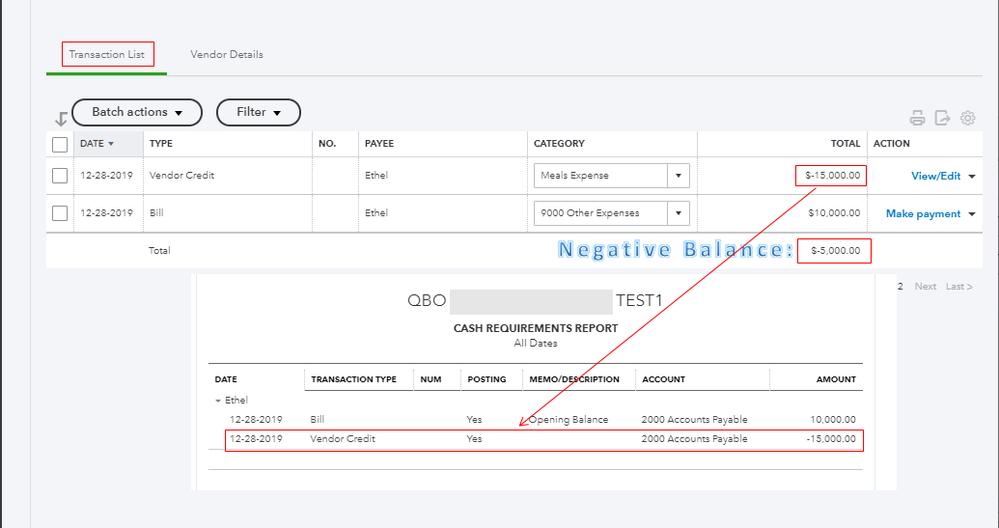The width and height of the screenshot is (999, 528).
Task: Click All Dates report subtitle
Action: [536, 343]
